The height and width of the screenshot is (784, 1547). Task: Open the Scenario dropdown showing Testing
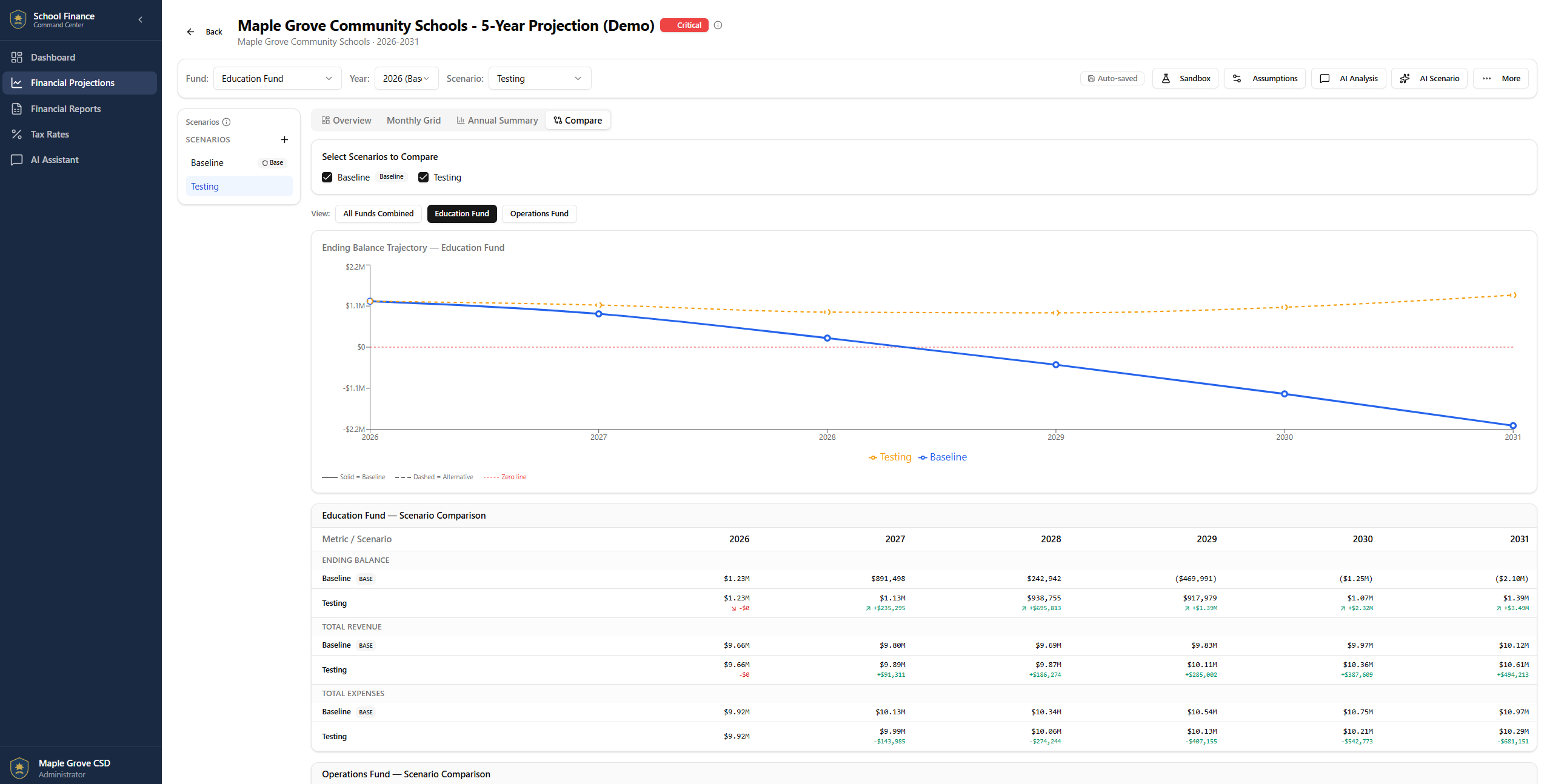click(539, 79)
